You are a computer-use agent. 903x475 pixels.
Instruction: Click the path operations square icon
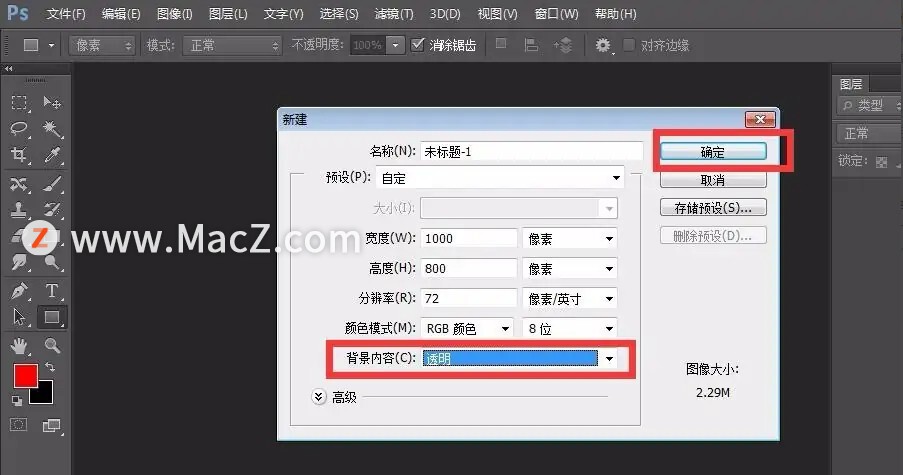pyautogui.click(x=501, y=44)
